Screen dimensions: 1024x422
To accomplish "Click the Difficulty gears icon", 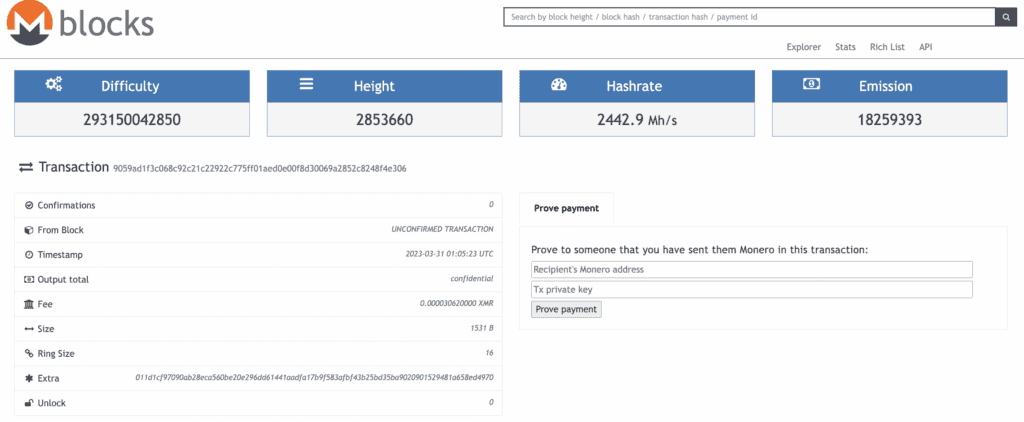I will [54, 86].
